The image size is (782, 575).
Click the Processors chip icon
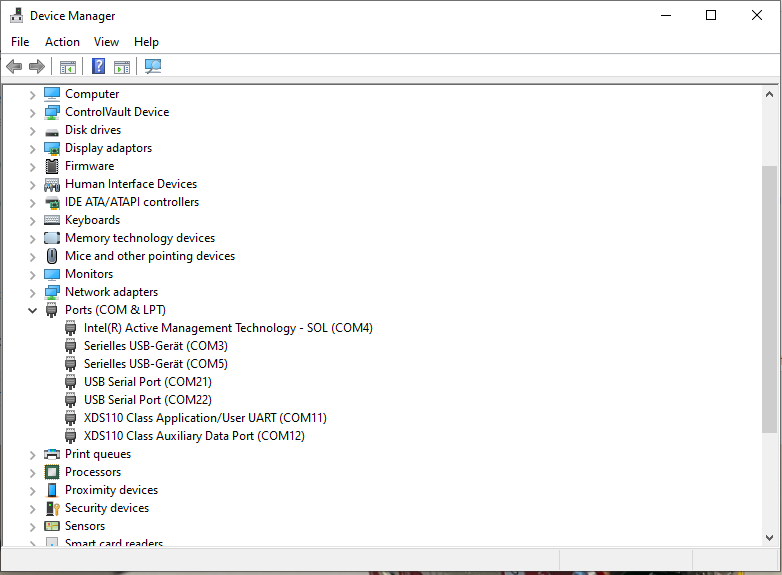52,472
